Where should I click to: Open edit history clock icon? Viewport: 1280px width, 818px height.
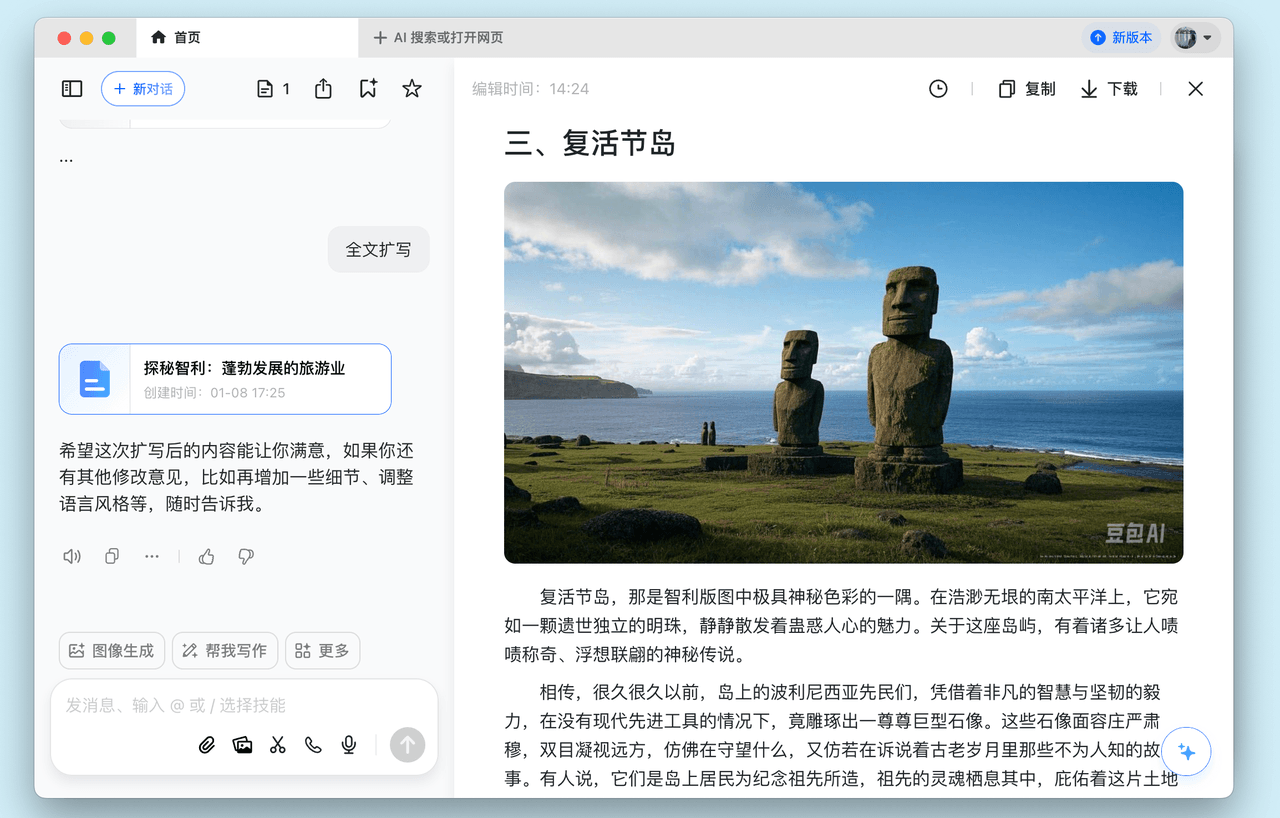938,89
